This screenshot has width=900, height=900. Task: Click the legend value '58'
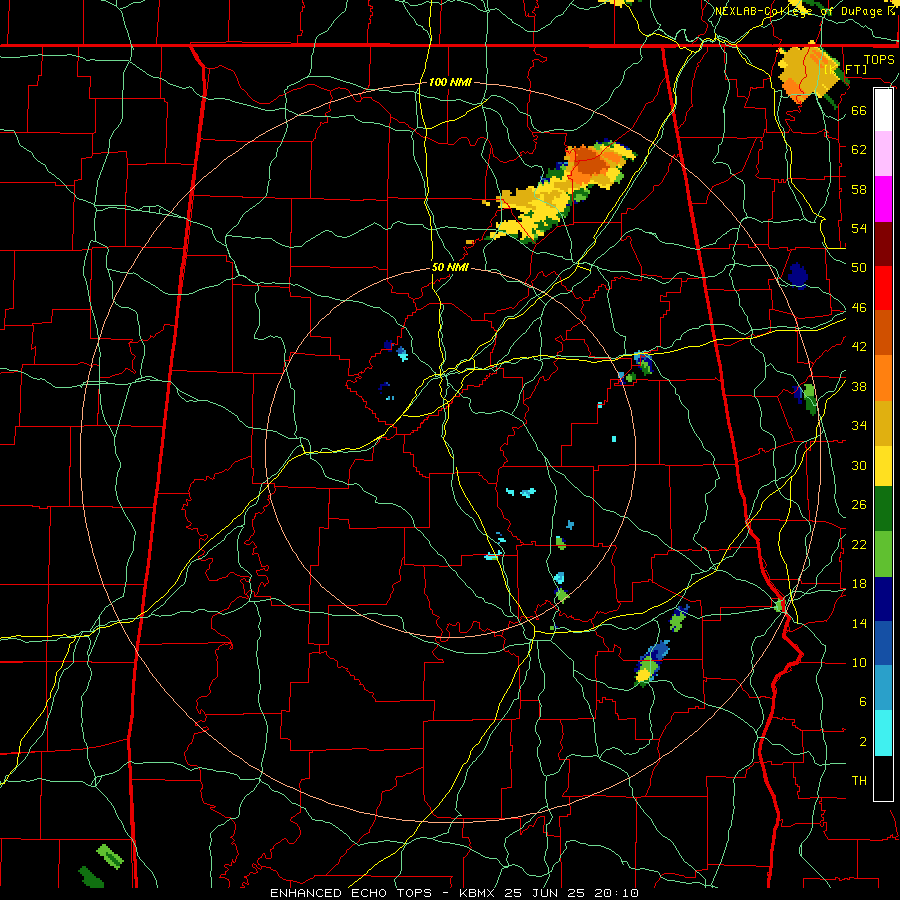tap(859, 189)
